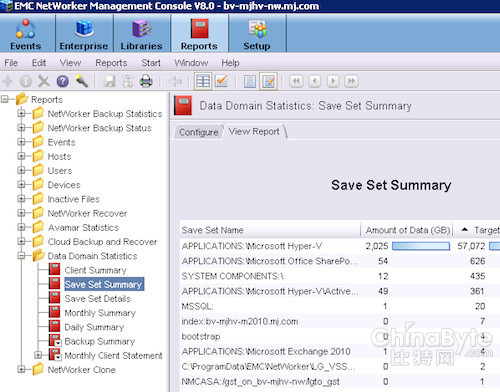Switch to the Libraries section

141,34
